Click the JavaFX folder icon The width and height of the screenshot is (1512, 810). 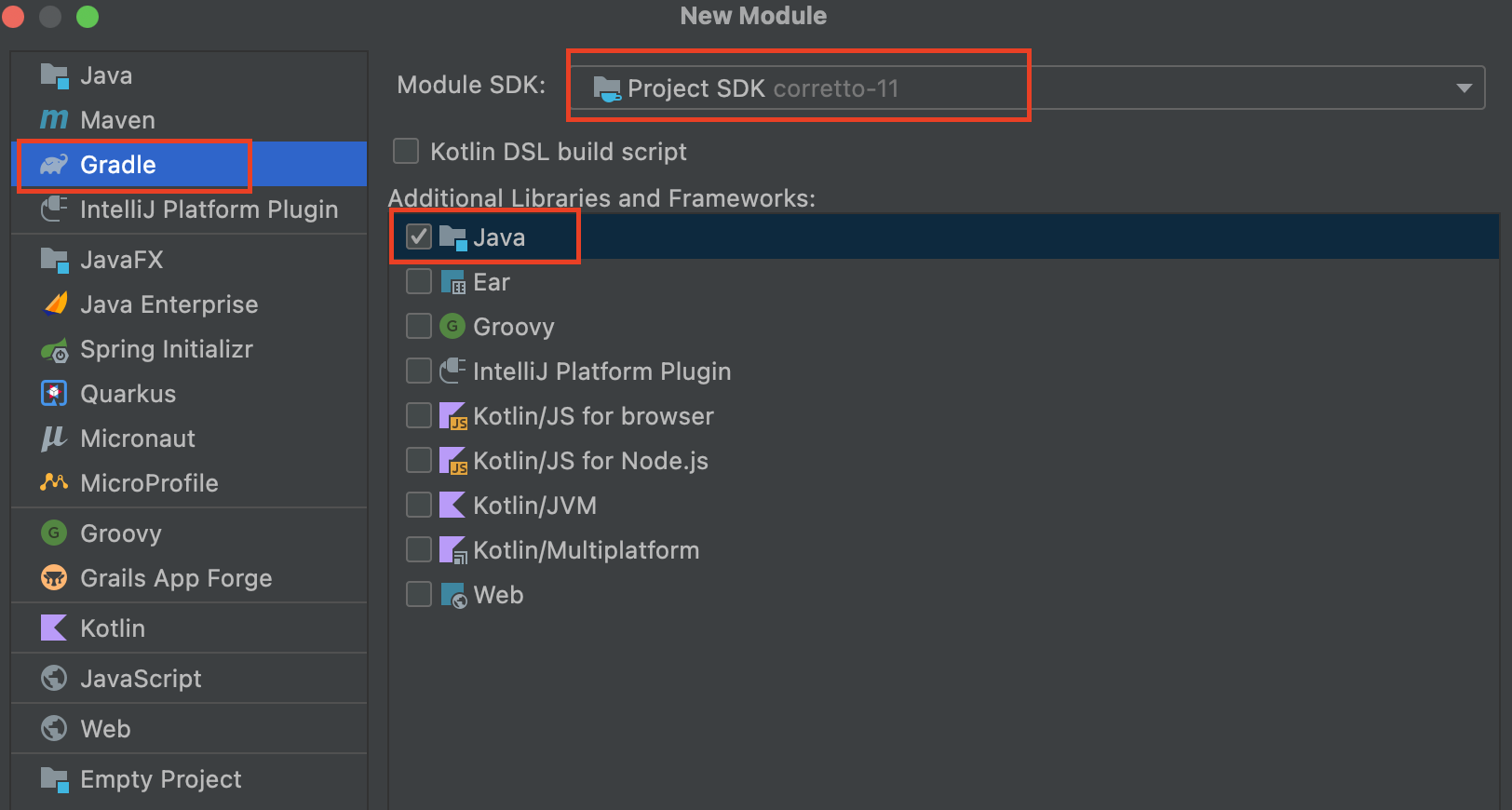coord(54,260)
